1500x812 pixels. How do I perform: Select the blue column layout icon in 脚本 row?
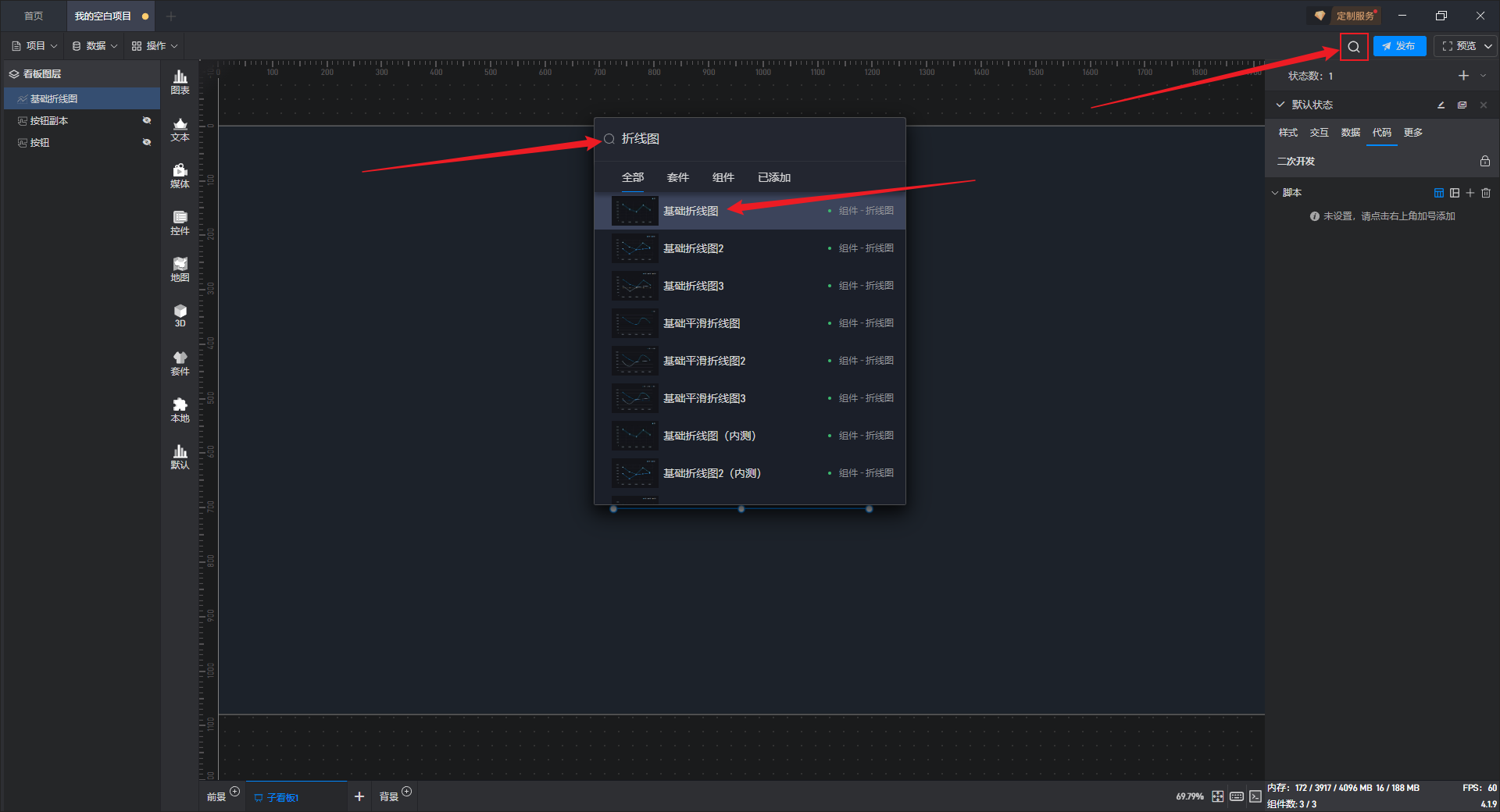coord(1439,193)
